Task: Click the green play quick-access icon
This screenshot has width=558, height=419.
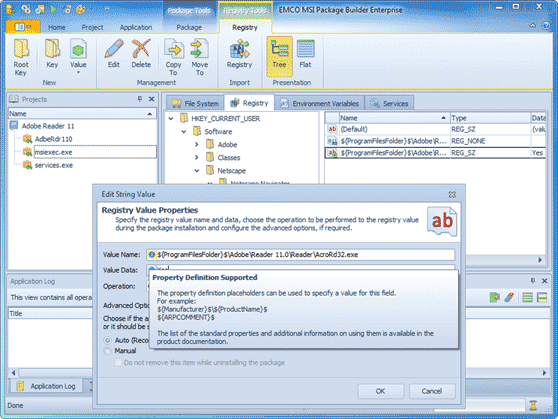Action: tap(53, 9)
